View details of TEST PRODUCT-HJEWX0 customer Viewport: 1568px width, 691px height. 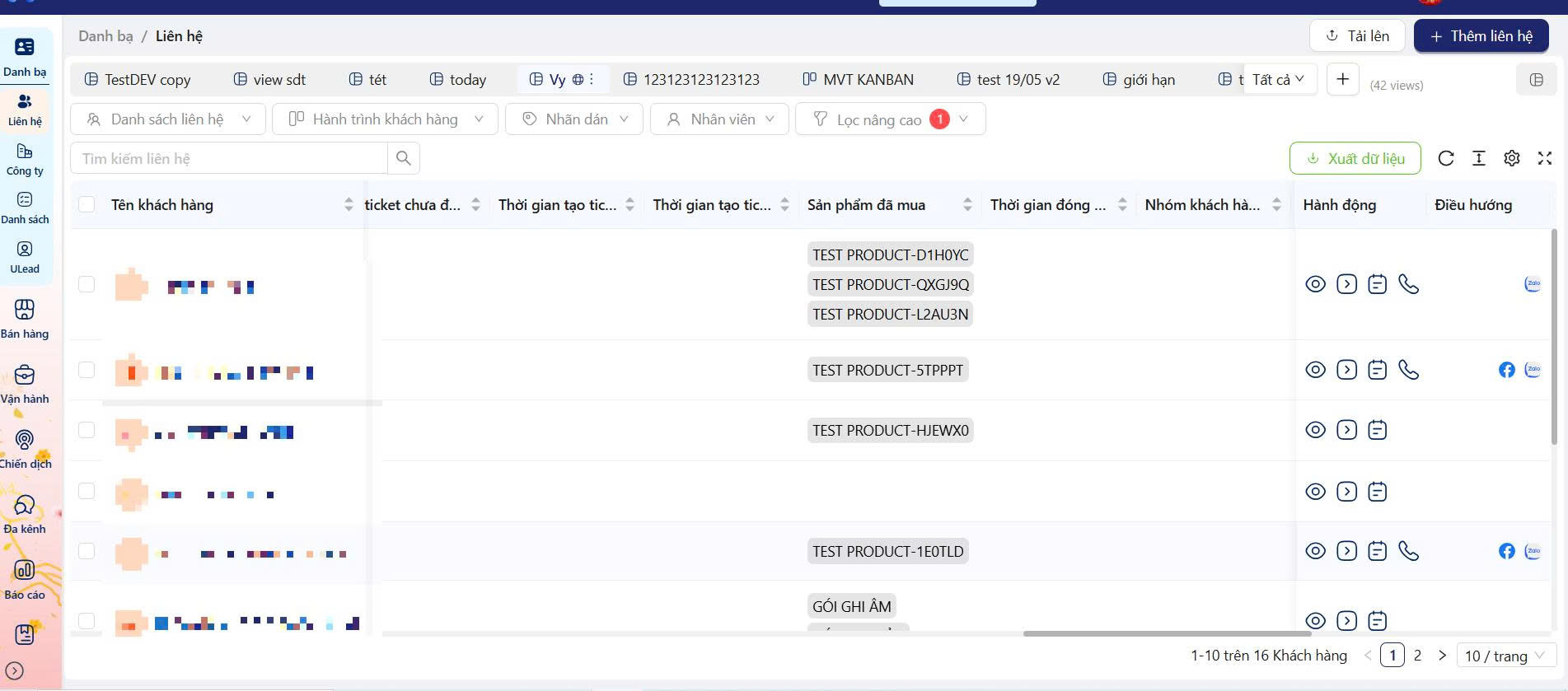[x=1316, y=430]
